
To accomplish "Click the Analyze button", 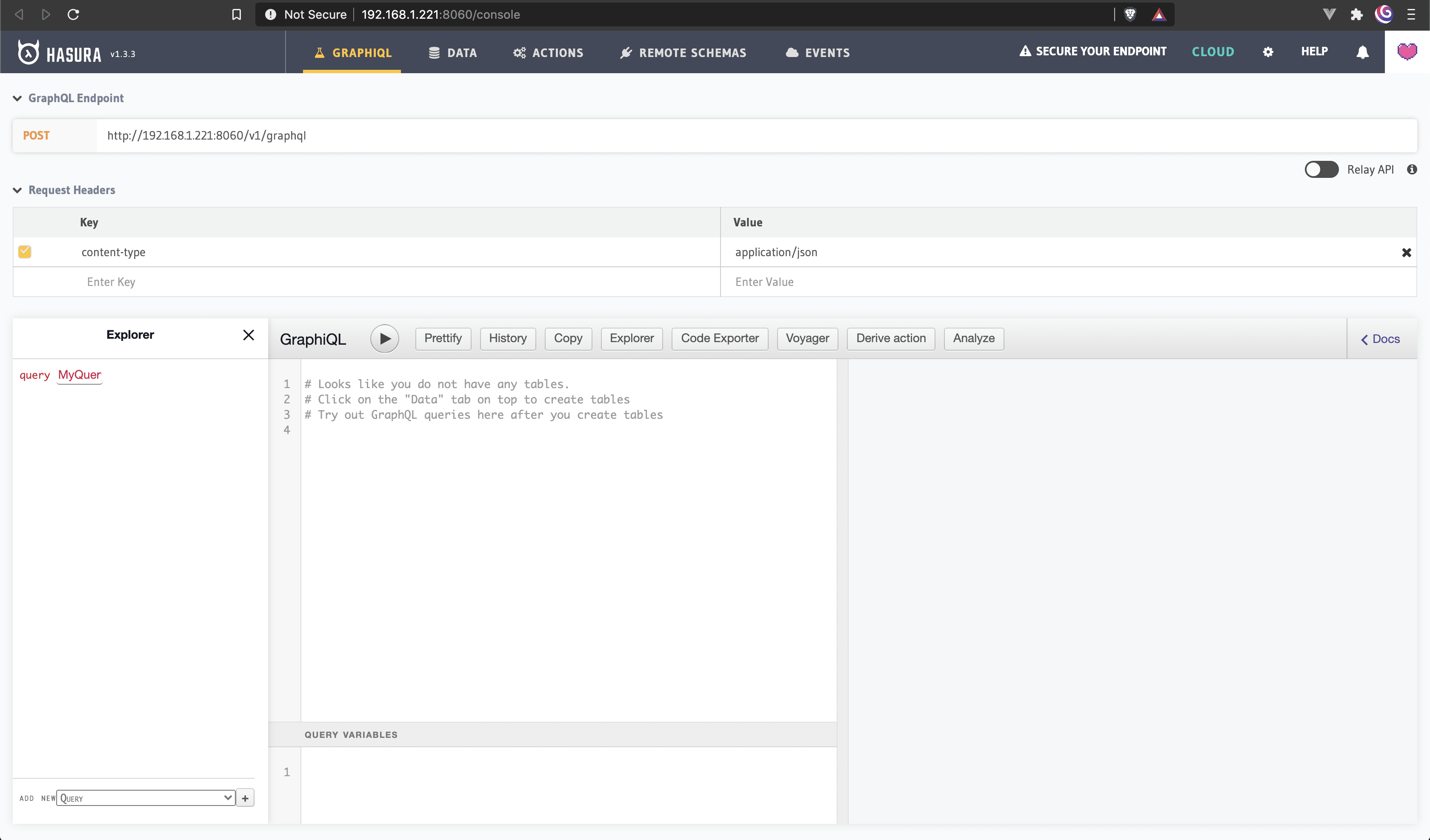I will 974,339.
